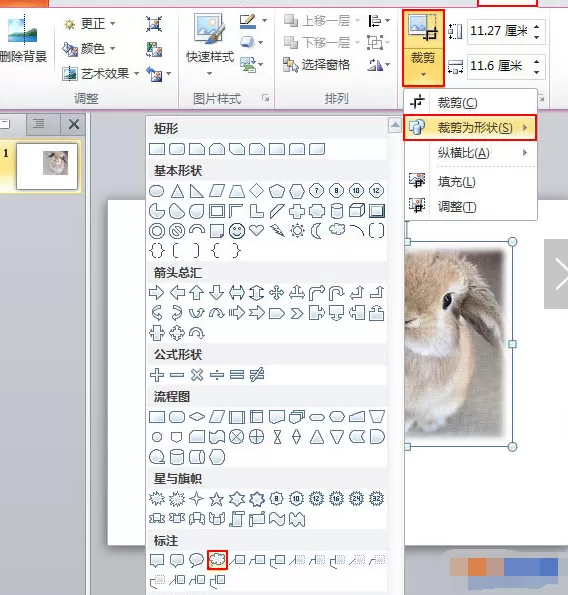Screen dimensions: 568x595
Task: Pick the lightning bolt shape
Action: [x=277, y=231]
